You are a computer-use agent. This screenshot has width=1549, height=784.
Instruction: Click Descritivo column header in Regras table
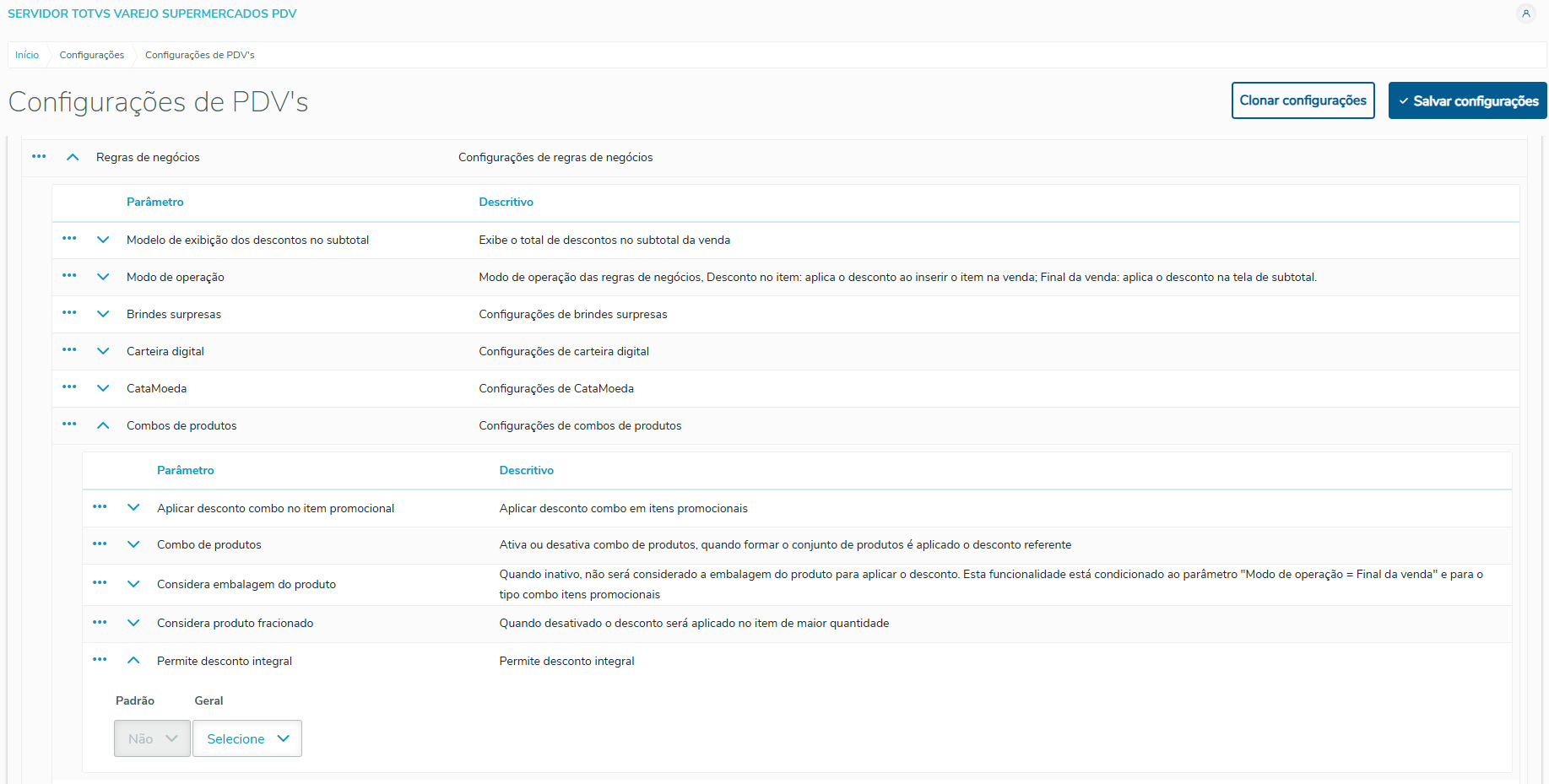click(x=506, y=202)
